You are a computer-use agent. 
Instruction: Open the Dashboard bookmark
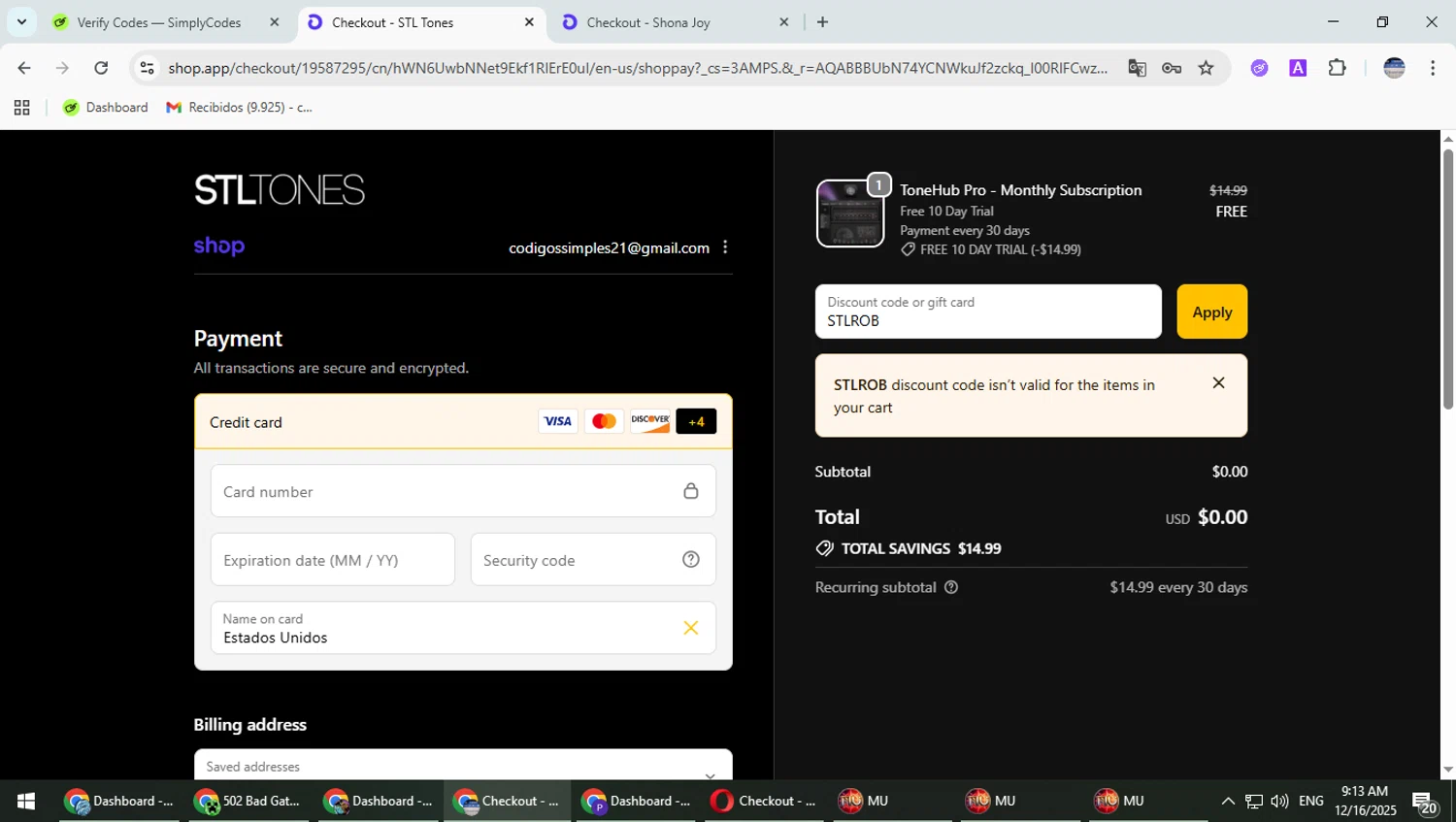tap(106, 108)
